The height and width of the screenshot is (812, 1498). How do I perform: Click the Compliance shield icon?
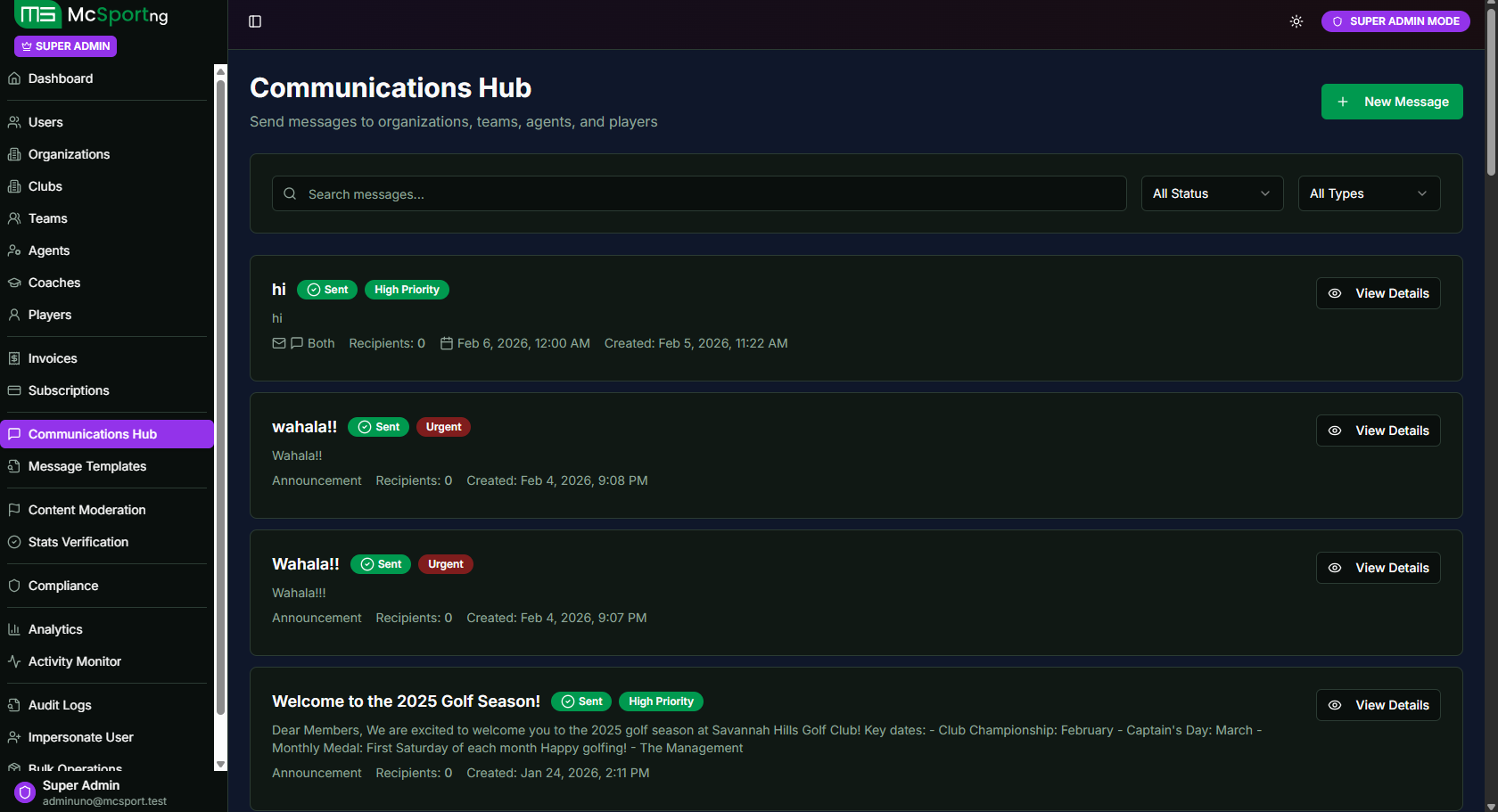click(x=14, y=586)
